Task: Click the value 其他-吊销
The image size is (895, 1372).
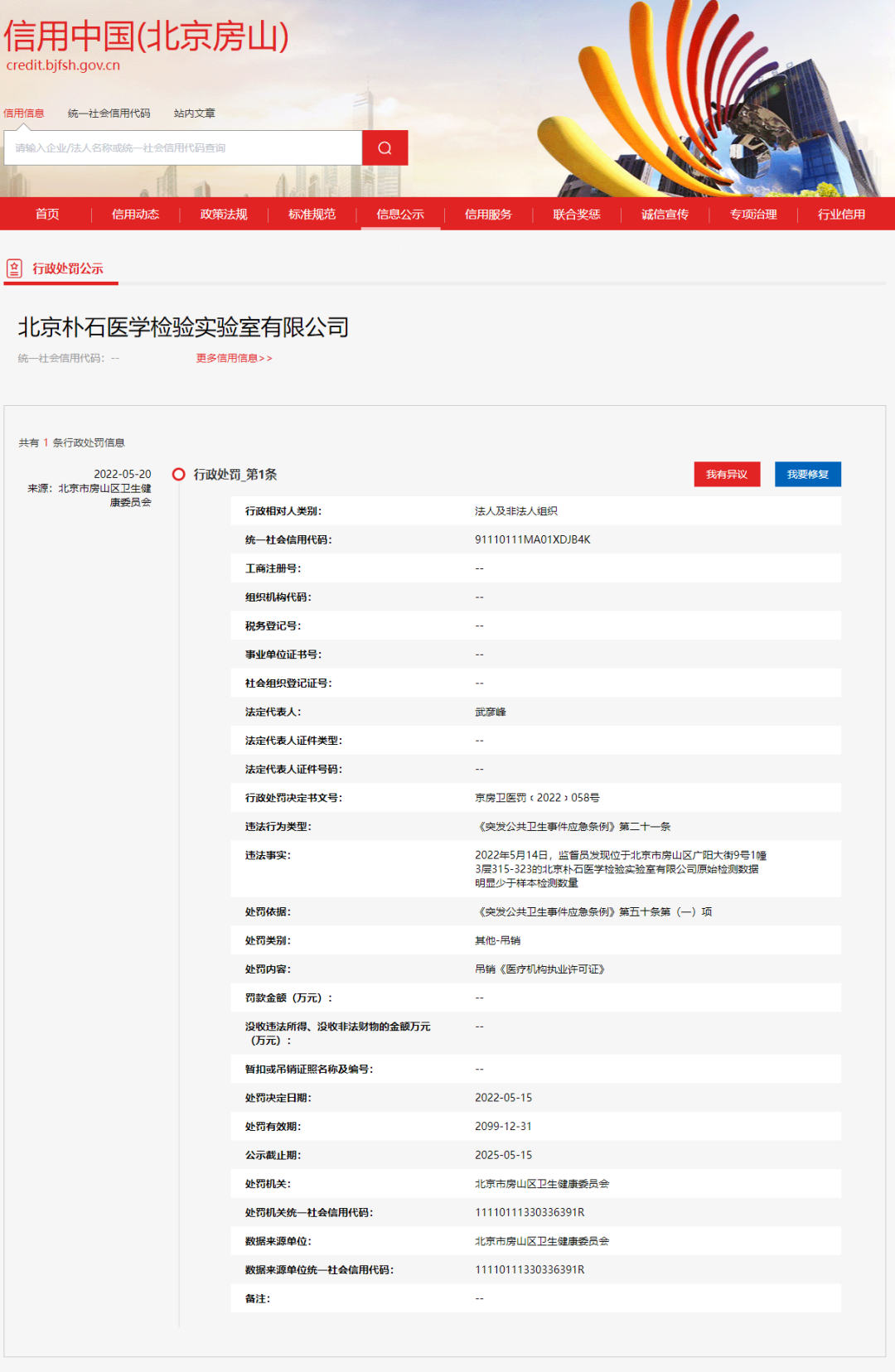Action: tap(498, 940)
